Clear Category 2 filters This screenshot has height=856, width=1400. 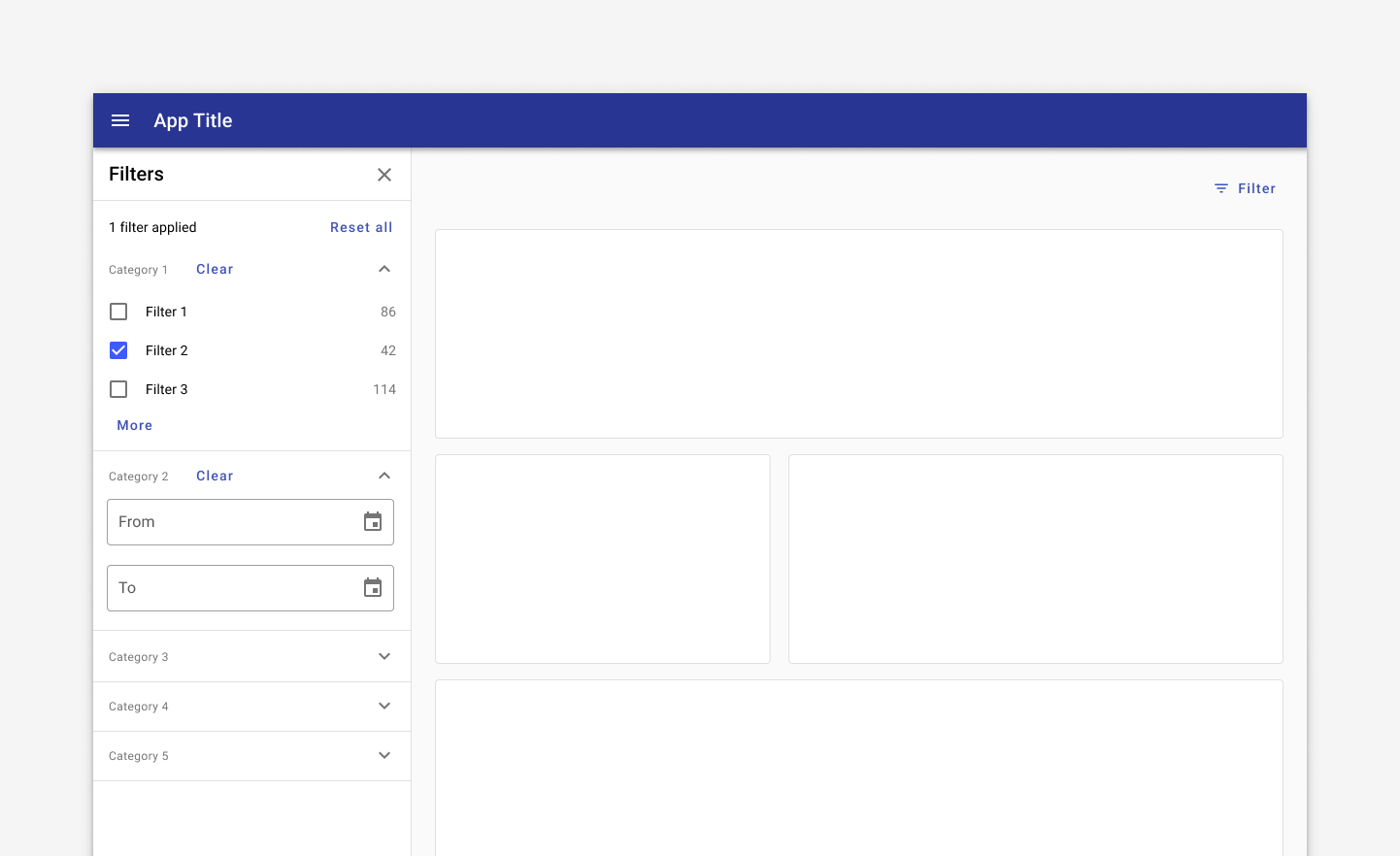215,476
